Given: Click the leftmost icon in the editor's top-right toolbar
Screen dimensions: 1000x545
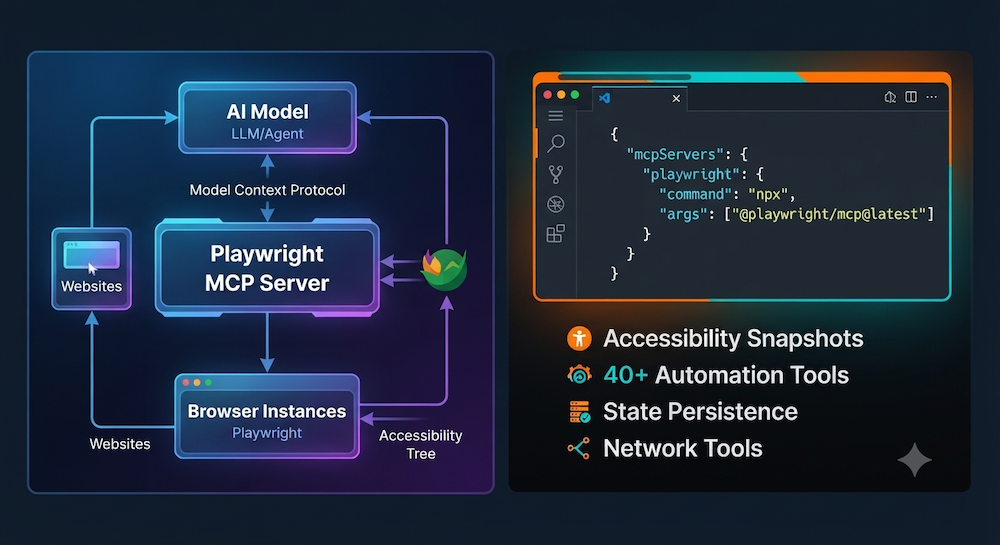Looking at the screenshot, I should coord(890,97).
